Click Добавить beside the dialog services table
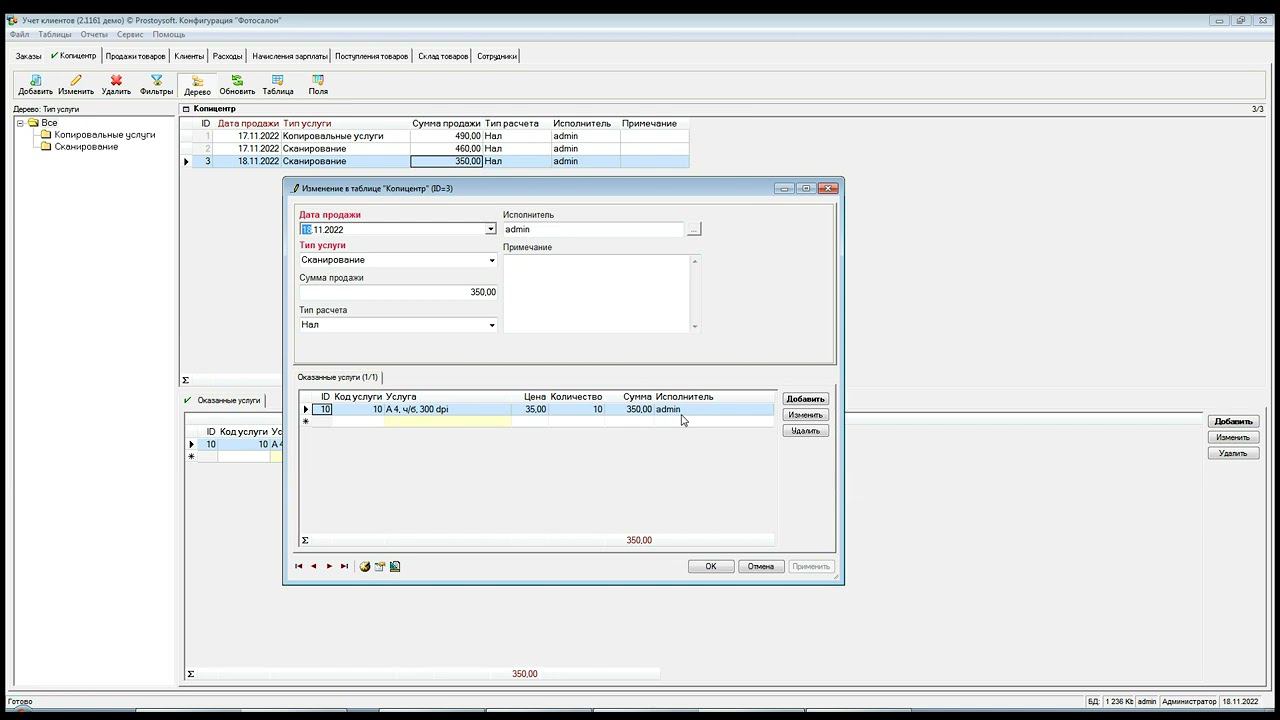This screenshot has height=720, width=1280. pyautogui.click(x=806, y=399)
